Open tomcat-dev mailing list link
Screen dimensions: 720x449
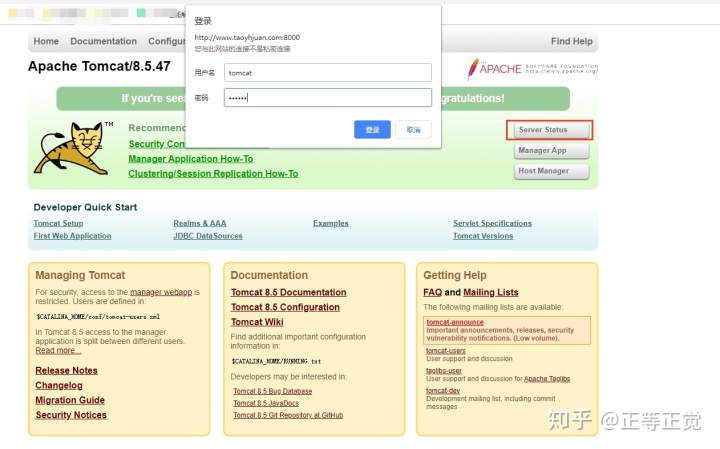pos(443,391)
